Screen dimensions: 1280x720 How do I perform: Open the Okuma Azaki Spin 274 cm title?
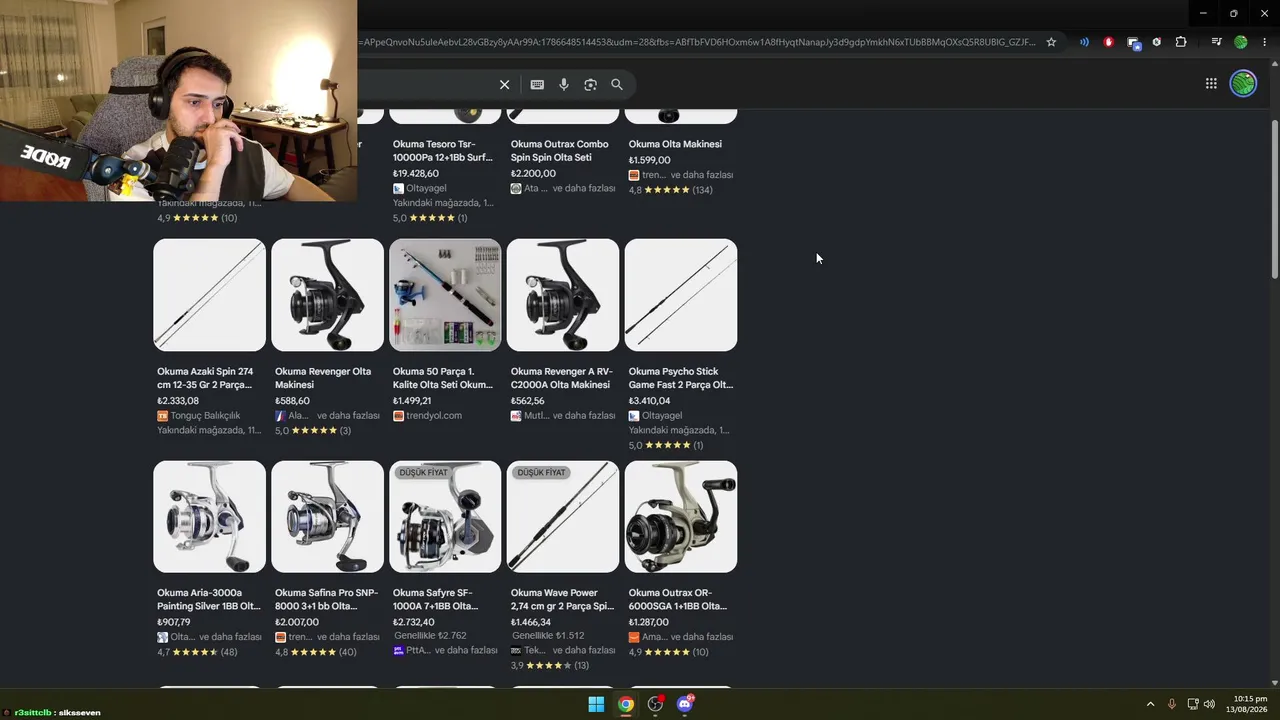[x=205, y=378]
